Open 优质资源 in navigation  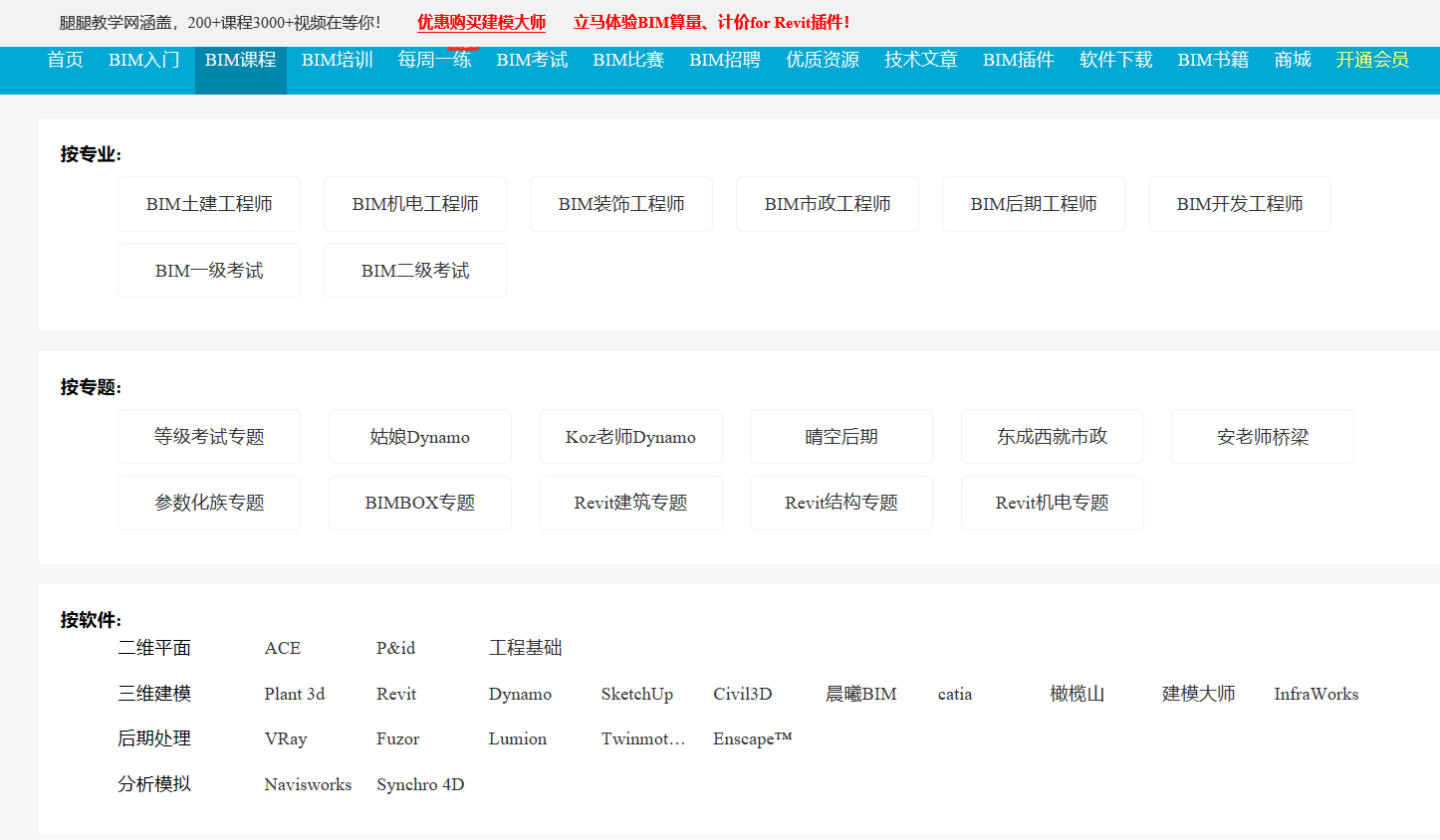pyautogui.click(x=823, y=60)
